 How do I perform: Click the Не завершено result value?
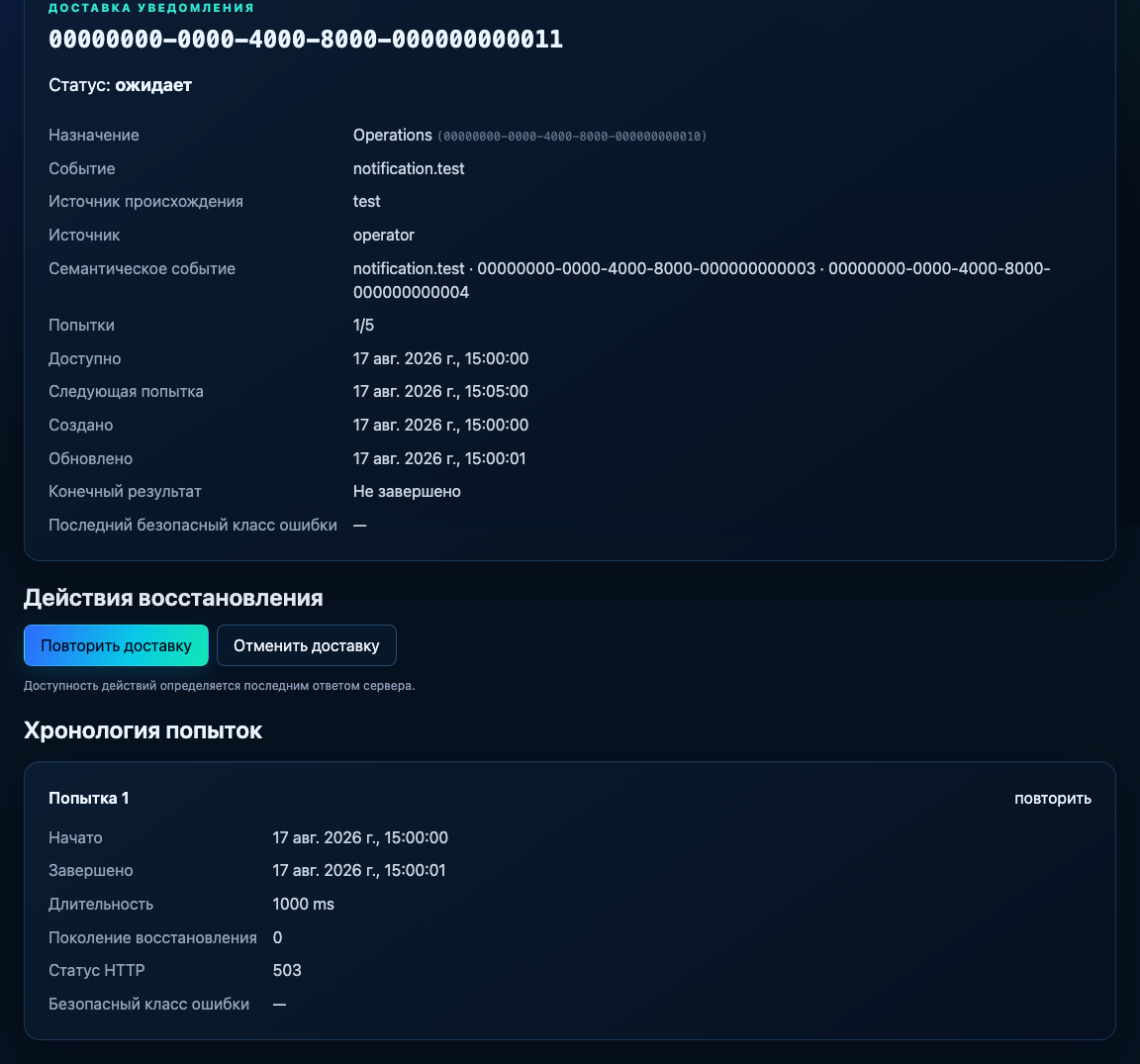[407, 492]
